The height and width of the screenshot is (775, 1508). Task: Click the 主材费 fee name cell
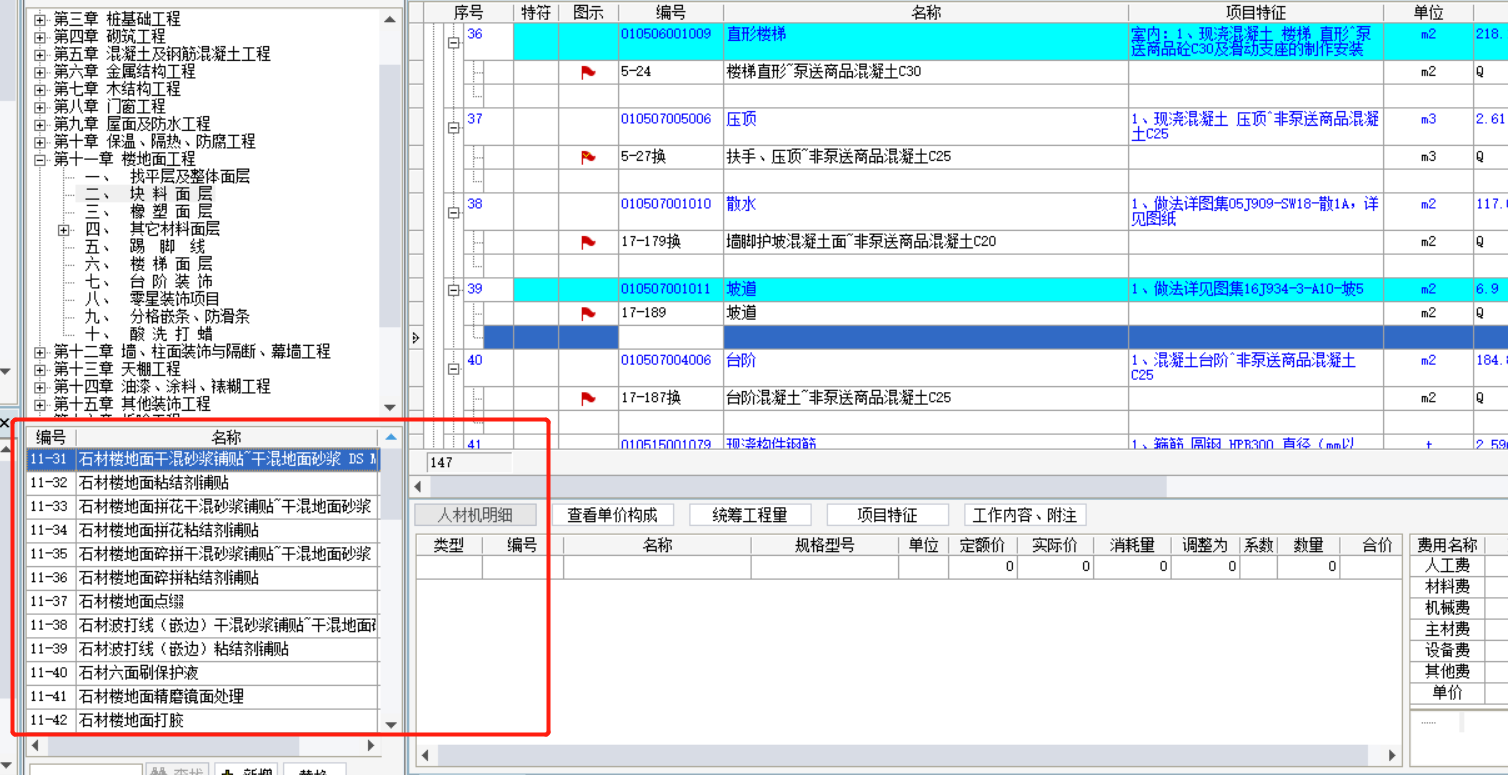point(1447,629)
